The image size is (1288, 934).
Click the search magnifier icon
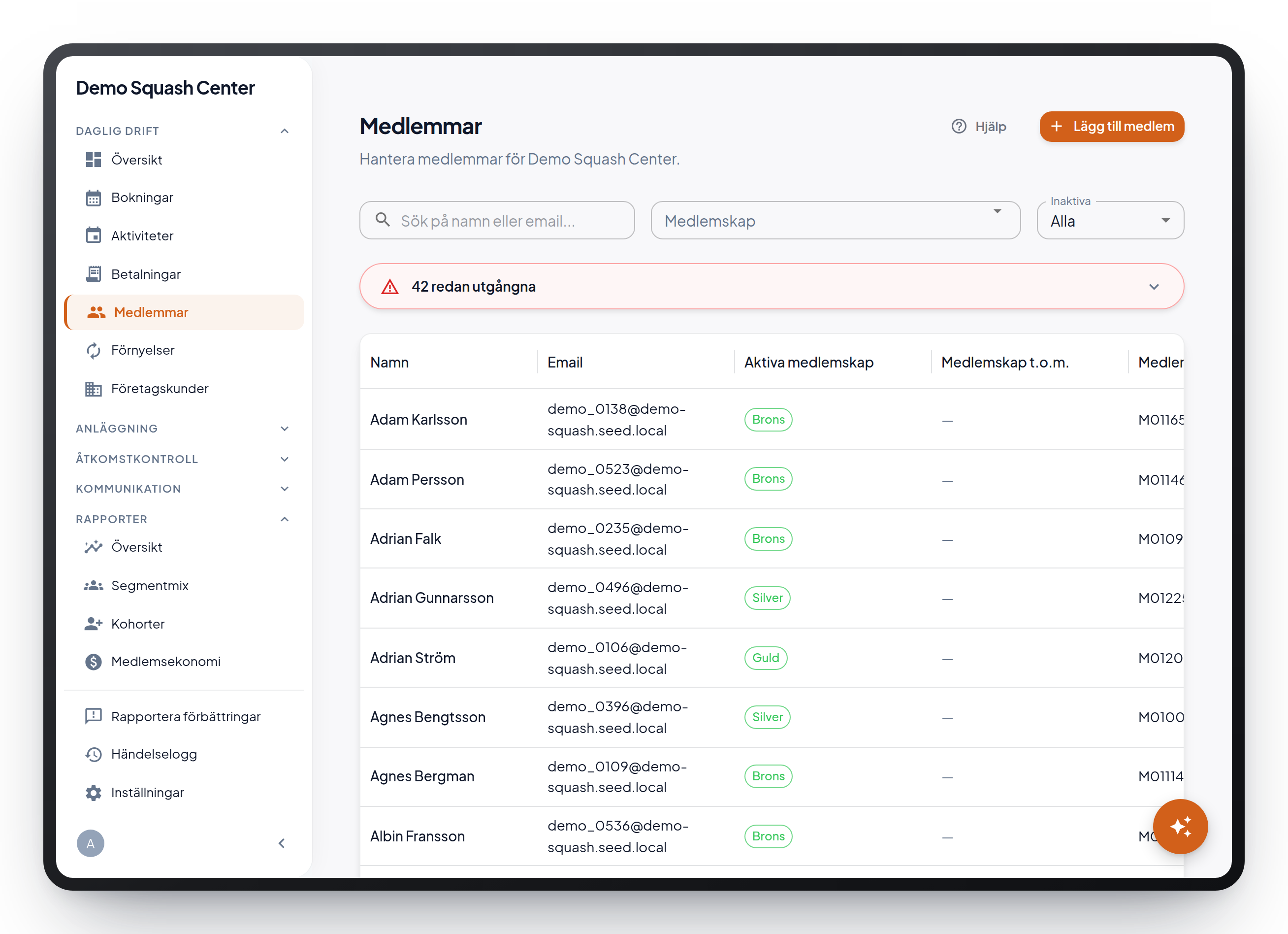point(383,220)
